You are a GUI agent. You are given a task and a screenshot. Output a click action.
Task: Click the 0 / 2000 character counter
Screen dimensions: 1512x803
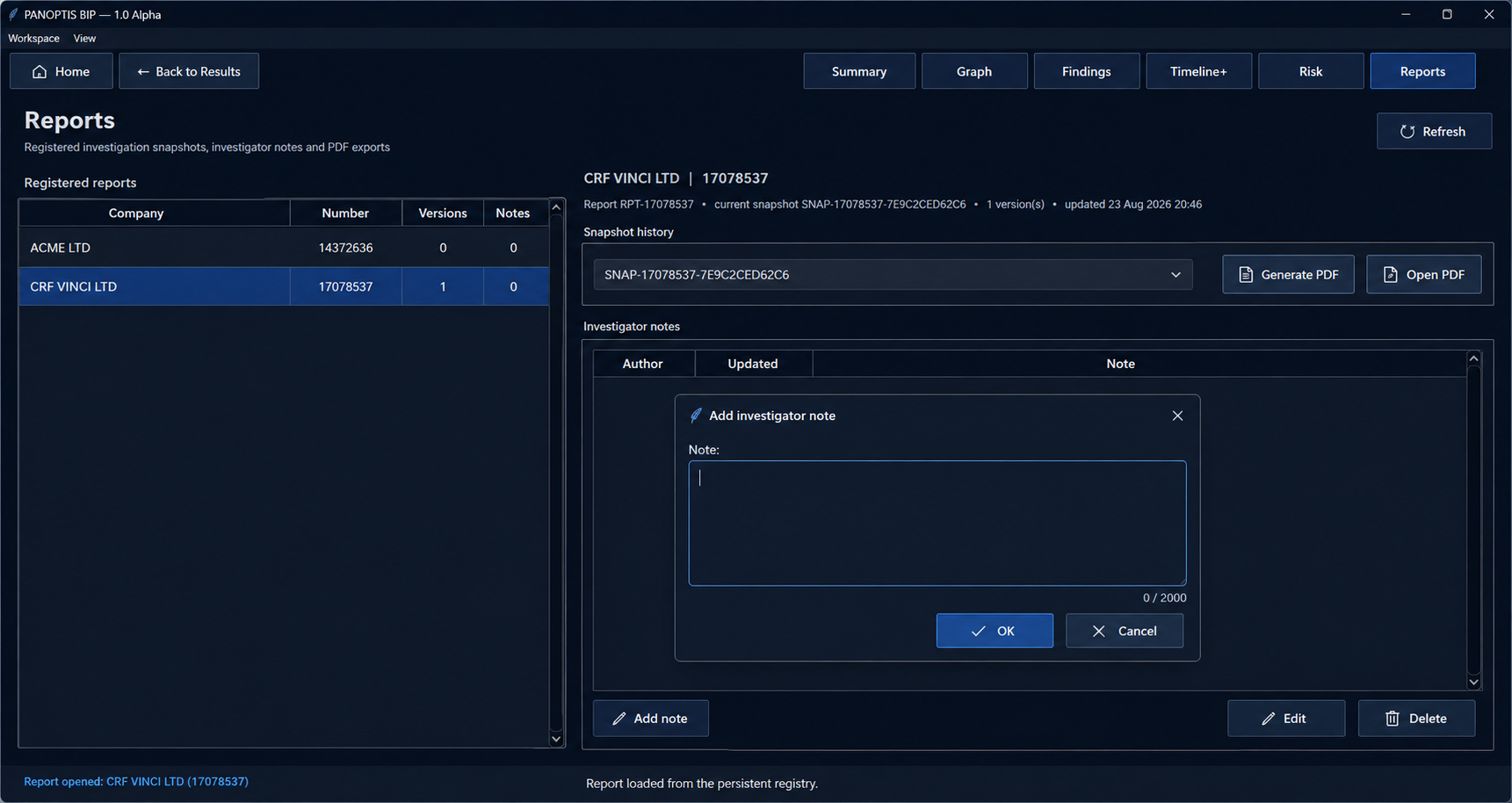coord(1165,598)
